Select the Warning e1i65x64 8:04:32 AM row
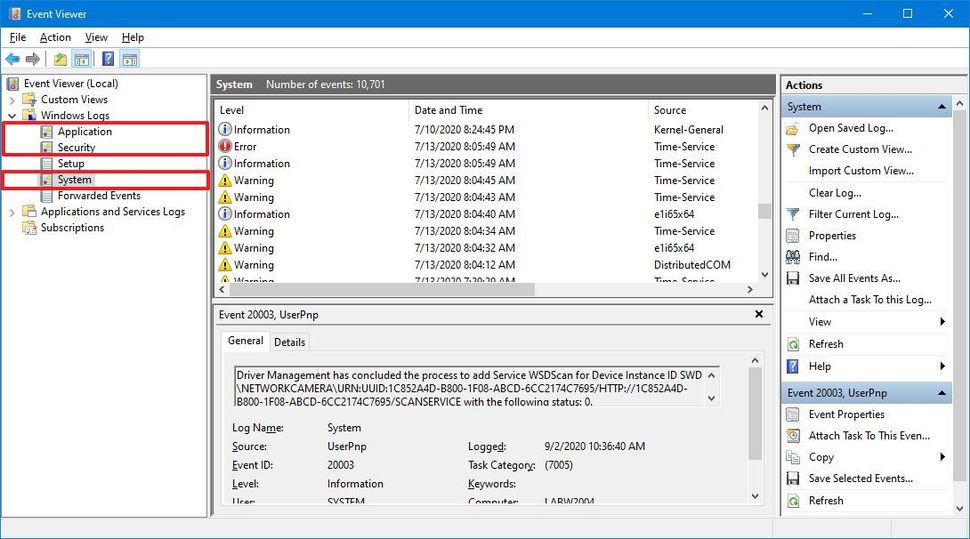The width and height of the screenshot is (970, 539). point(486,248)
